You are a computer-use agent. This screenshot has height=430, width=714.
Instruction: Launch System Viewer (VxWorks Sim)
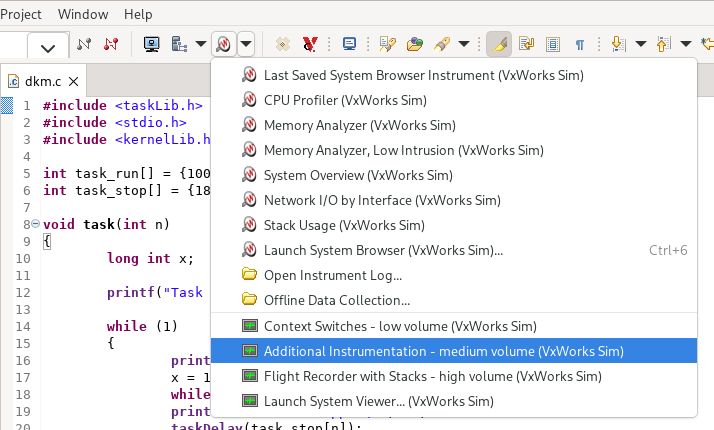coord(378,401)
